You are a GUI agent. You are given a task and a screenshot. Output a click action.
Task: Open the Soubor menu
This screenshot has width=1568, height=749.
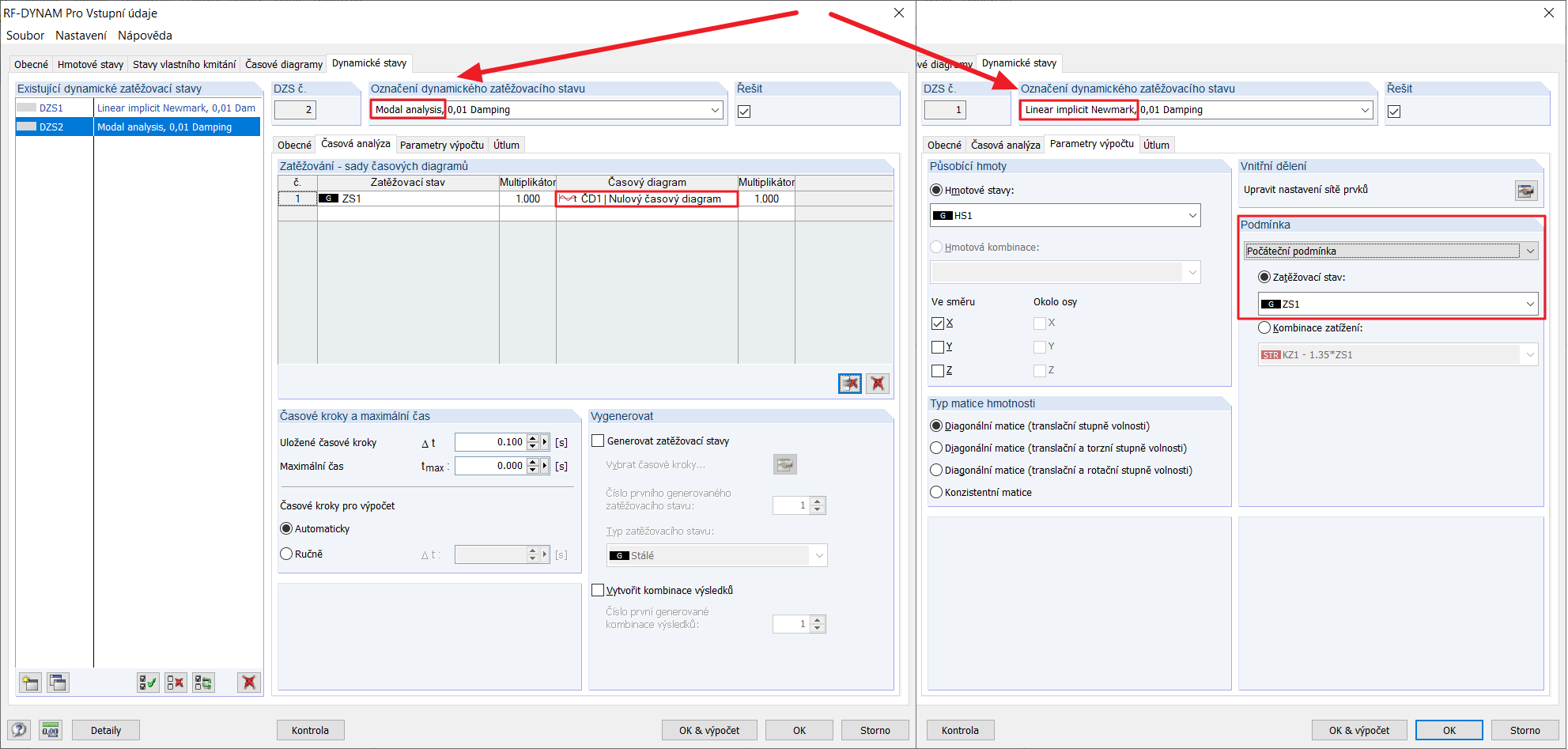25,36
